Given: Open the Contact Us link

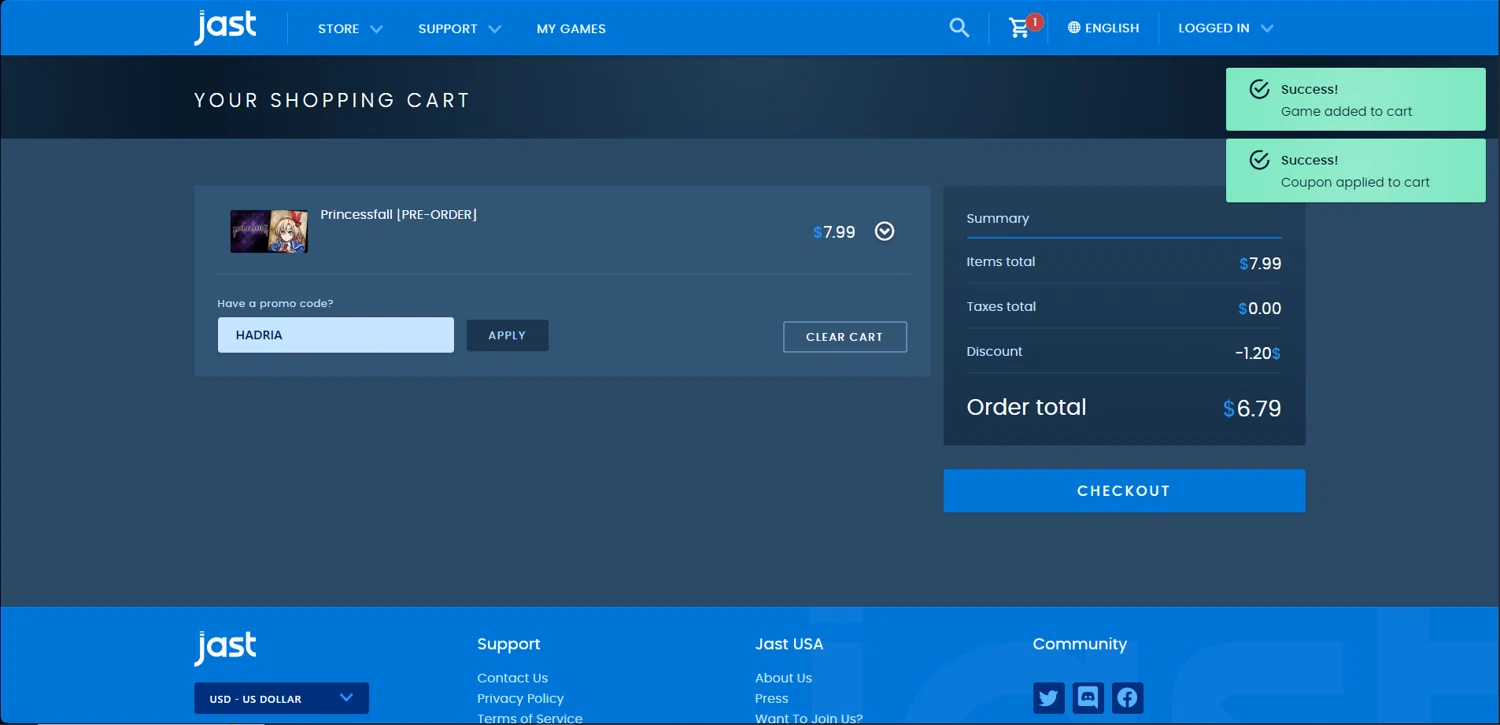Looking at the screenshot, I should 512,678.
